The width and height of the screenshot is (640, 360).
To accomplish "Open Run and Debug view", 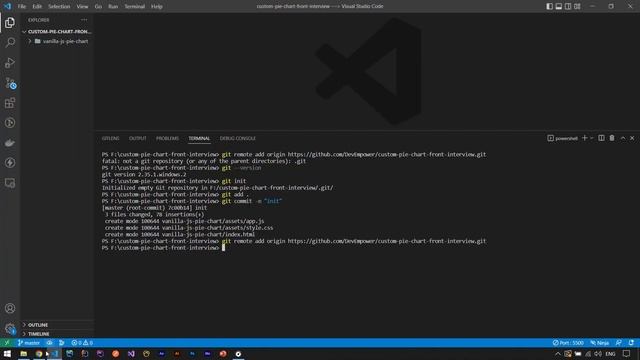I will coord(10,62).
